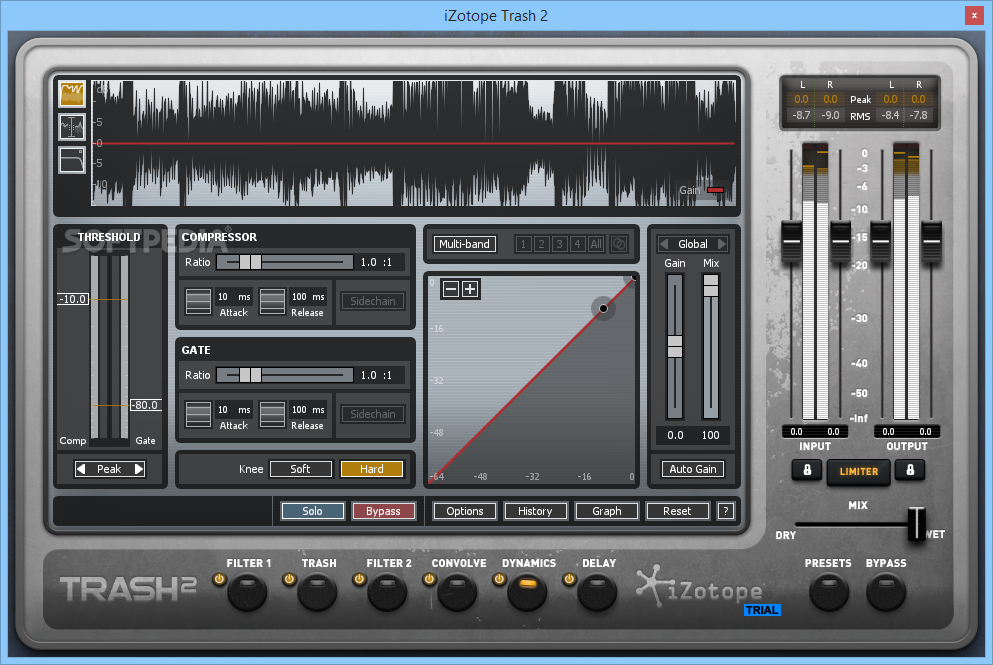Select band 1 button
The height and width of the screenshot is (665, 993).
[523, 244]
